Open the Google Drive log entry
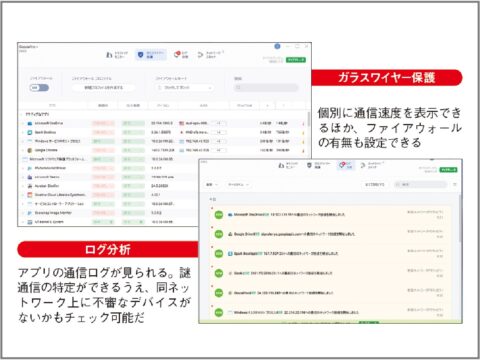 pos(330,234)
